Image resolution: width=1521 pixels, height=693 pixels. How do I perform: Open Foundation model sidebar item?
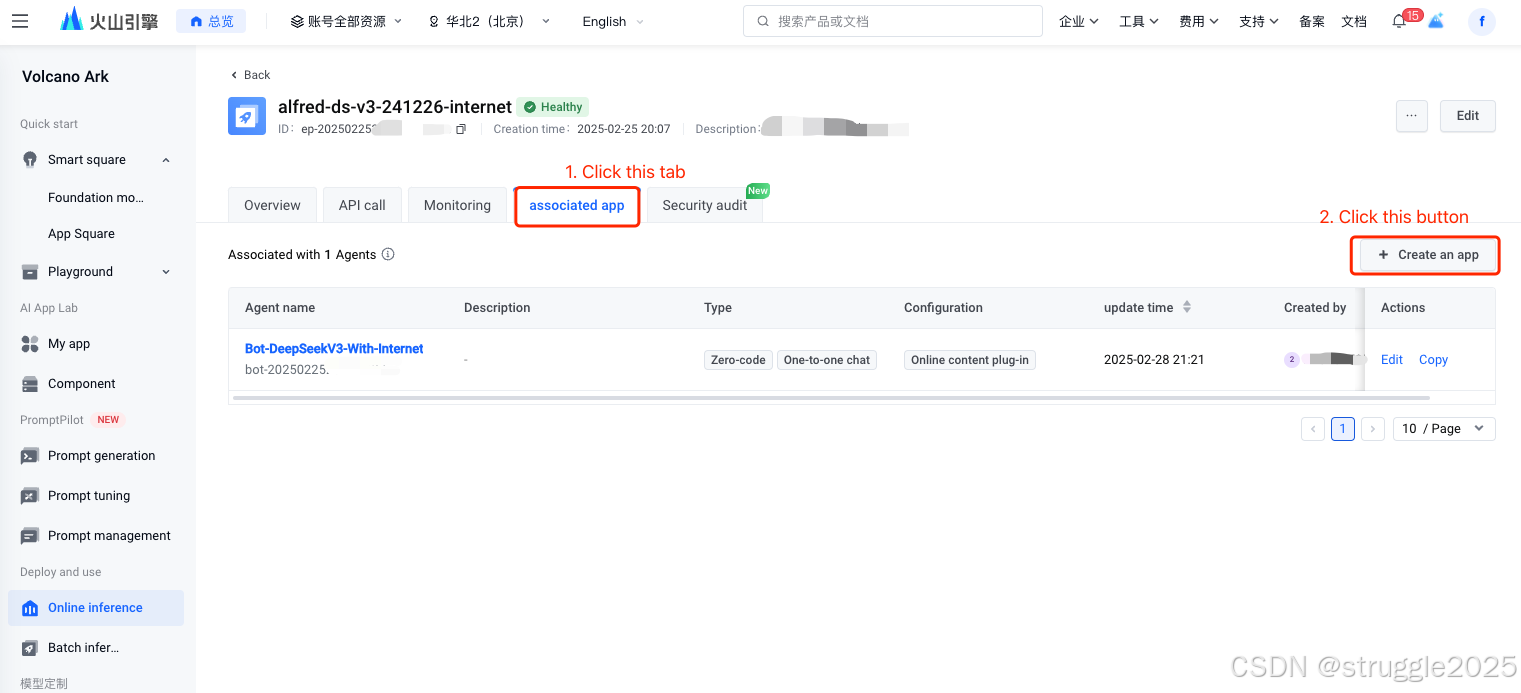[96, 198]
